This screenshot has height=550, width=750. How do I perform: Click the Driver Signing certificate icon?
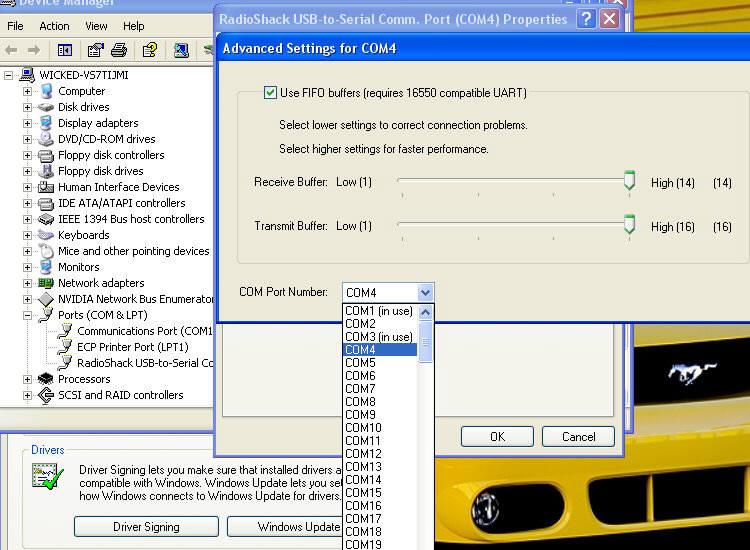tap(47, 476)
